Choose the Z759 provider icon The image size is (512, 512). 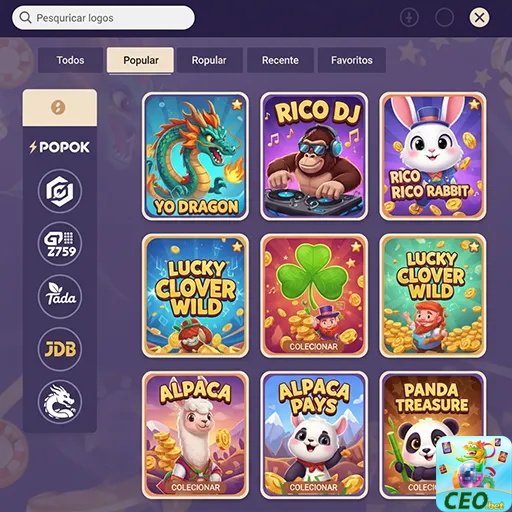point(60,244)
